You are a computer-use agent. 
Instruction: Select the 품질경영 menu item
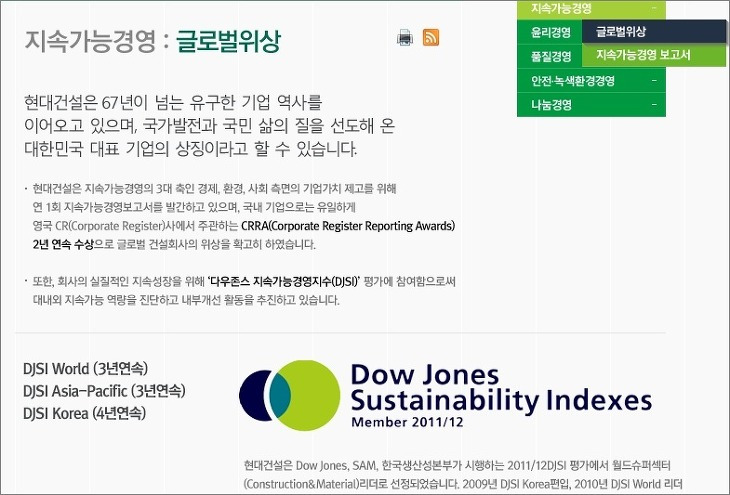coord(551,56)
